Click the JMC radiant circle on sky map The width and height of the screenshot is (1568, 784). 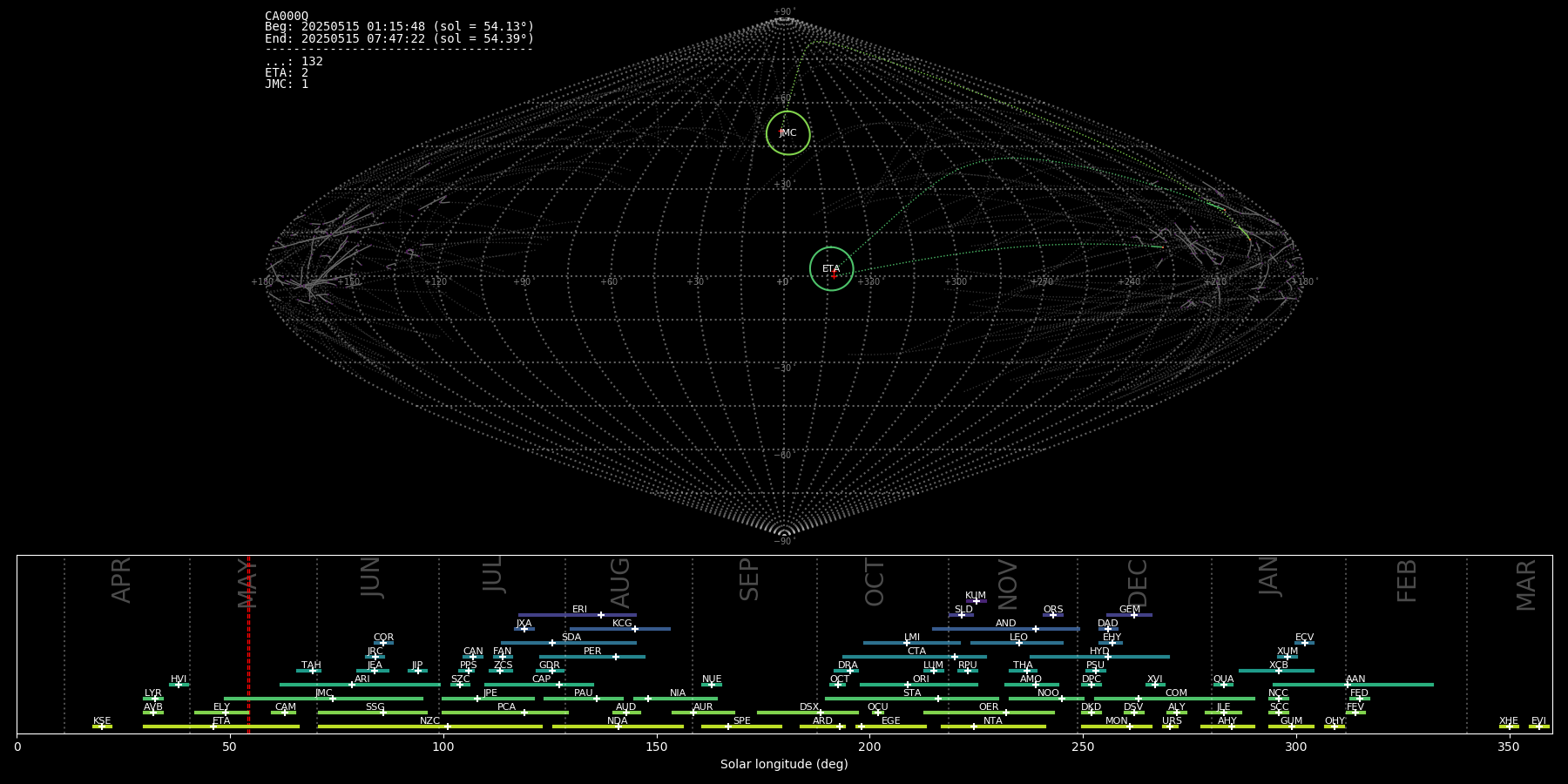[787, 133]
